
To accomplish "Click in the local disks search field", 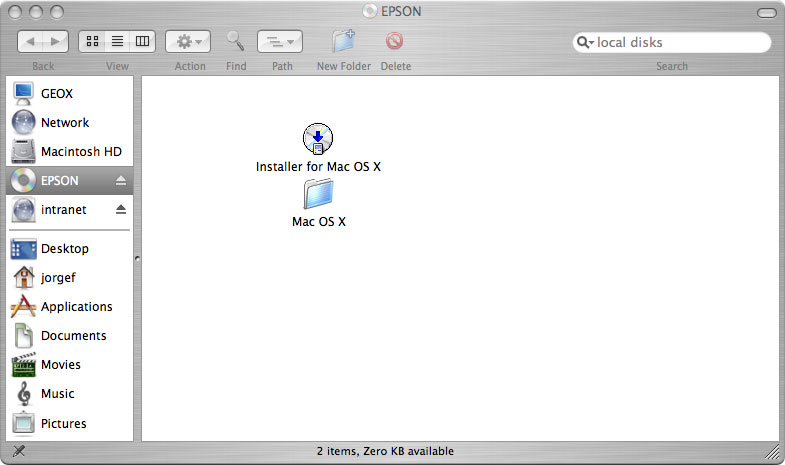I will click(672, 43).
